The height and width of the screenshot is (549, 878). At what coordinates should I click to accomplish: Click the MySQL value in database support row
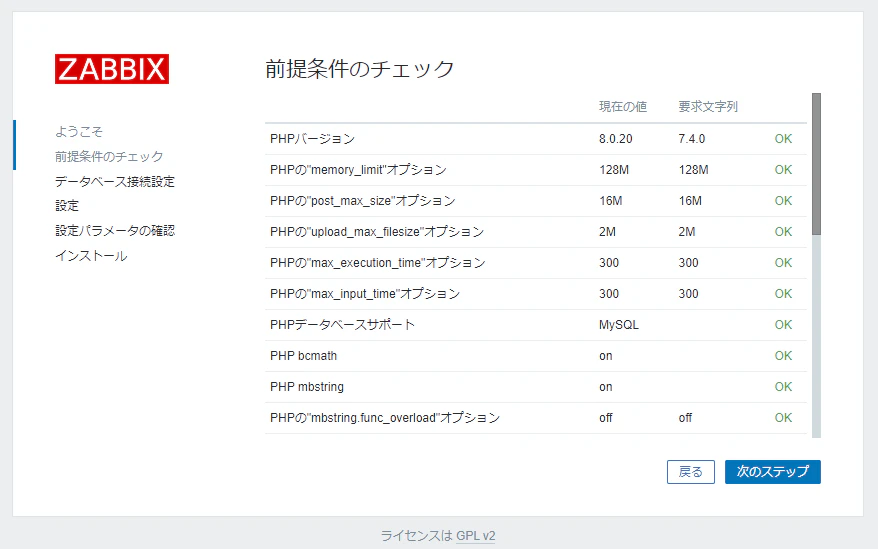(x=619, y=325)
